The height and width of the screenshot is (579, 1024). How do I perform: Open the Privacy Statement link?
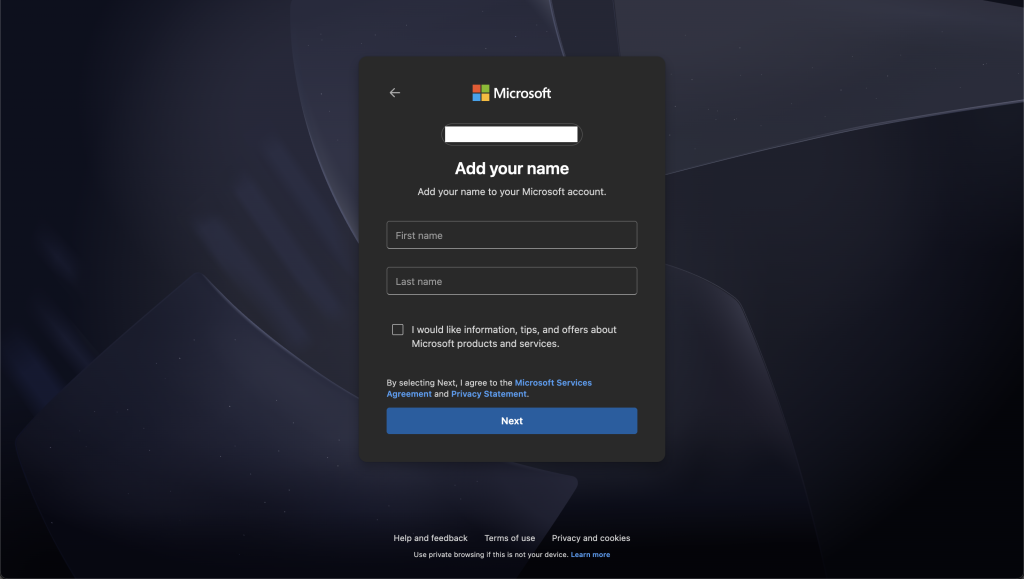pos(488,394)
